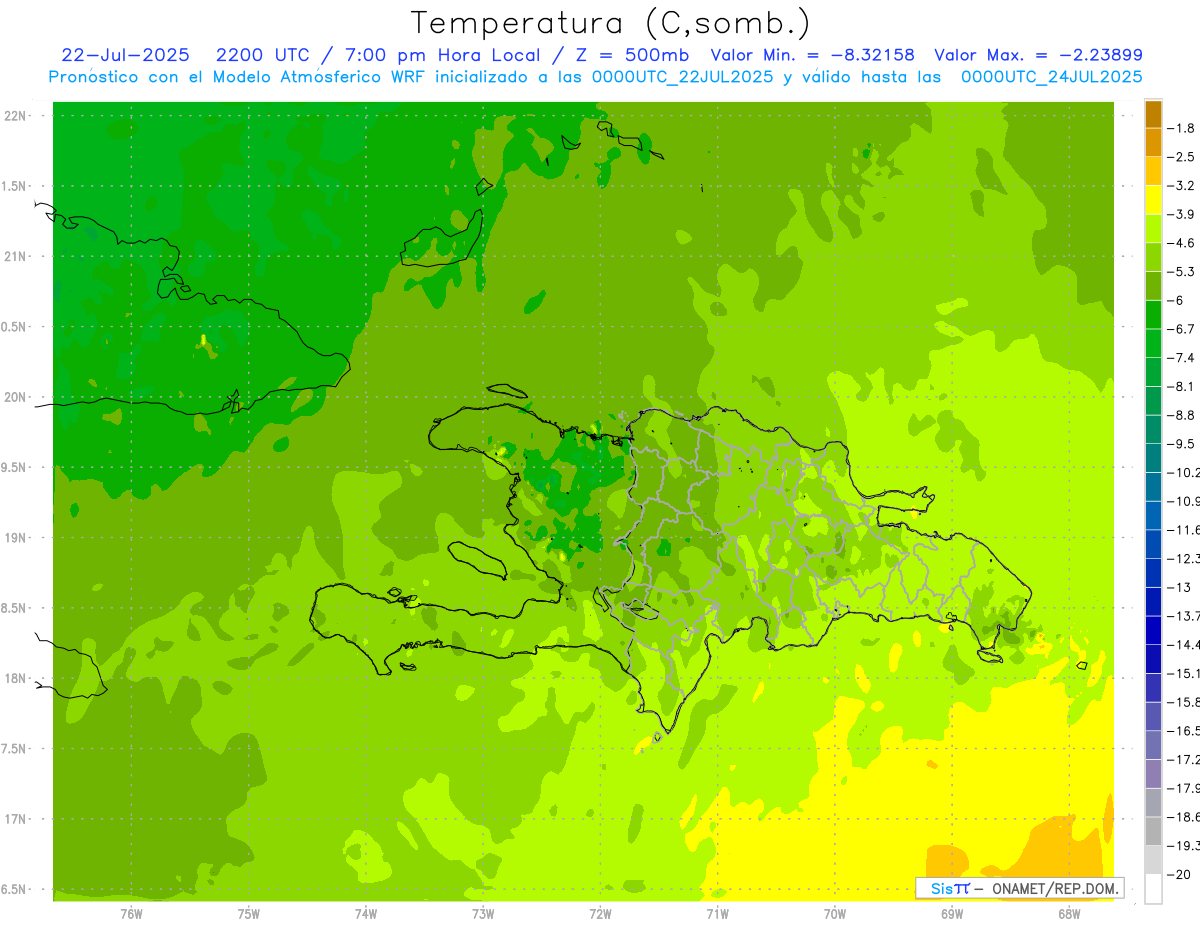Click the -14.4 colorbar value
The height and width of the screenshot is (927, 1200).
click(x=1184, y=644)
